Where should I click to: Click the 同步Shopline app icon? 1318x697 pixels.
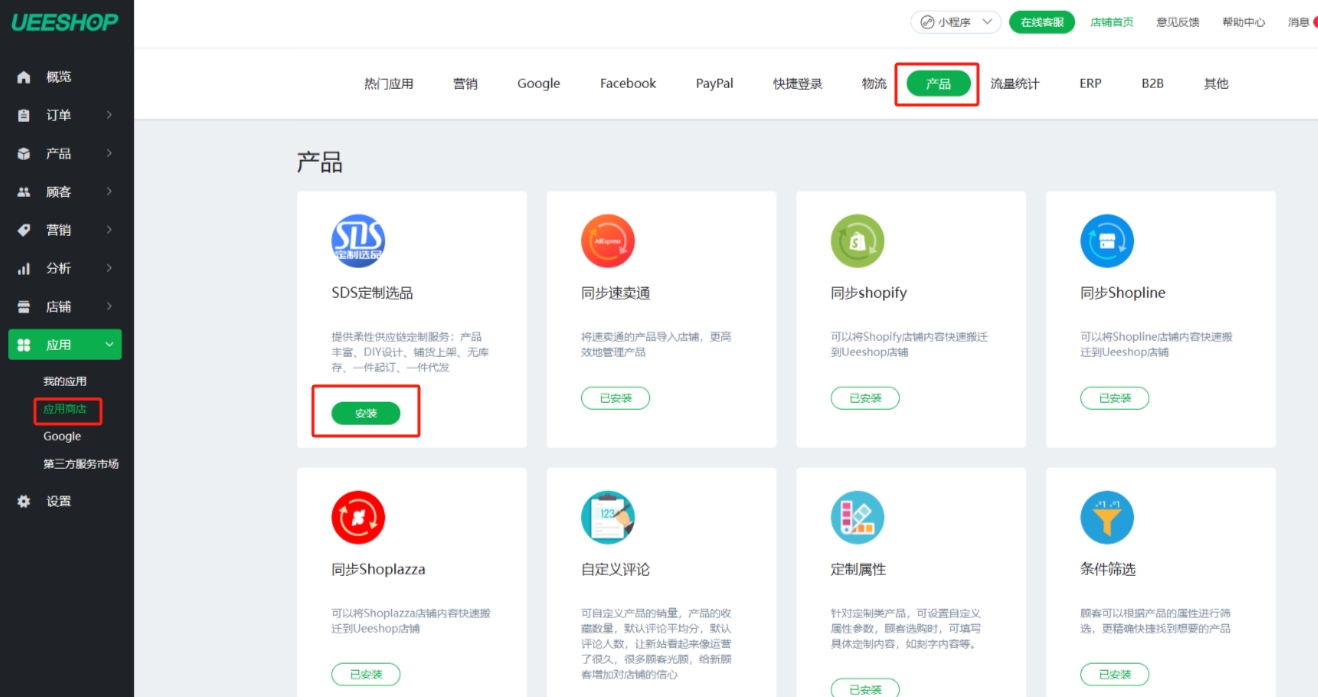(1107, 241)
